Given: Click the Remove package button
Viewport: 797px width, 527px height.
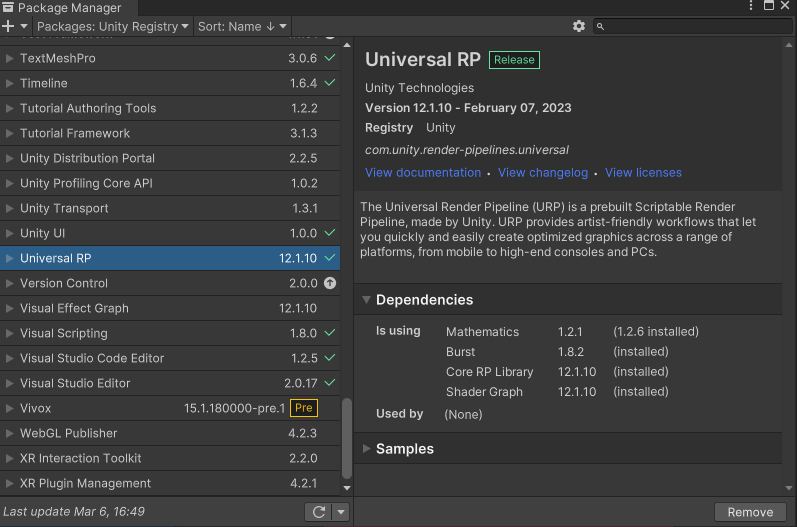Looking at the screenshot, I should [750, 512].
